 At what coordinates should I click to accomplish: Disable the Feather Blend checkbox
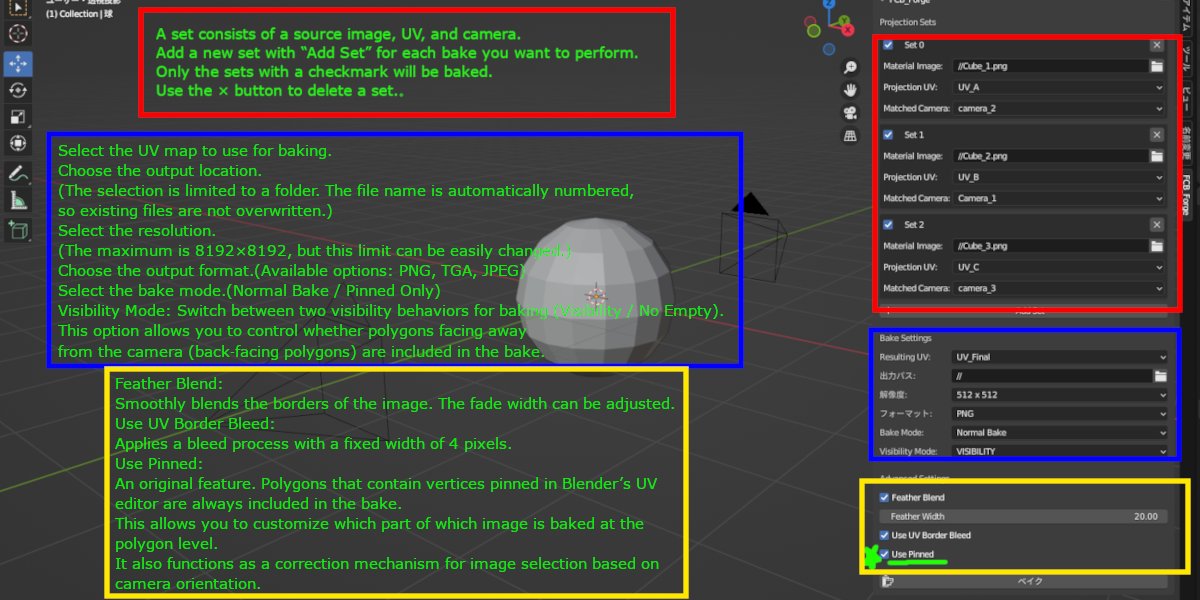click(884, 497)
